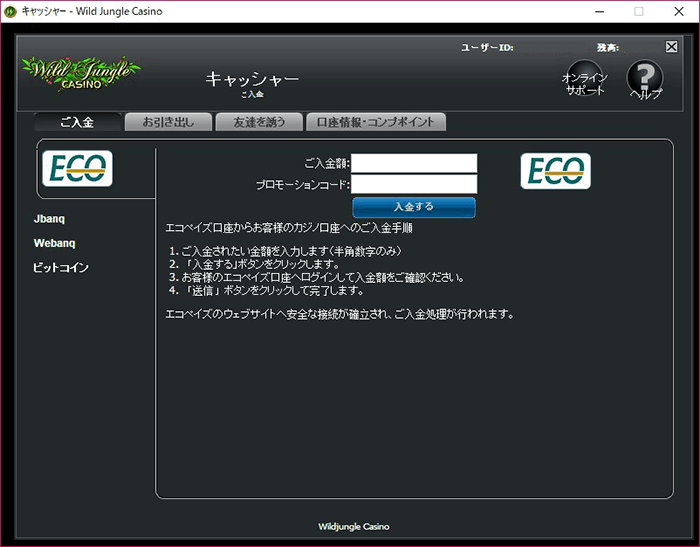Focus the ご入金額 amount field
This screenshot has width=700, height=547.
click(414, 163)
